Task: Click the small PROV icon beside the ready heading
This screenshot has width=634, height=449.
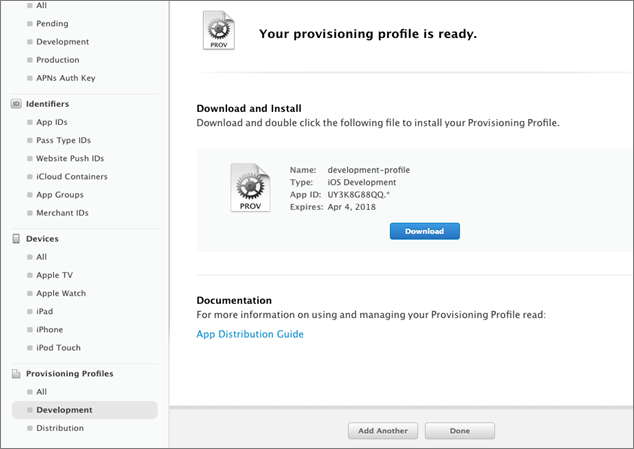Action: point(219,30)
